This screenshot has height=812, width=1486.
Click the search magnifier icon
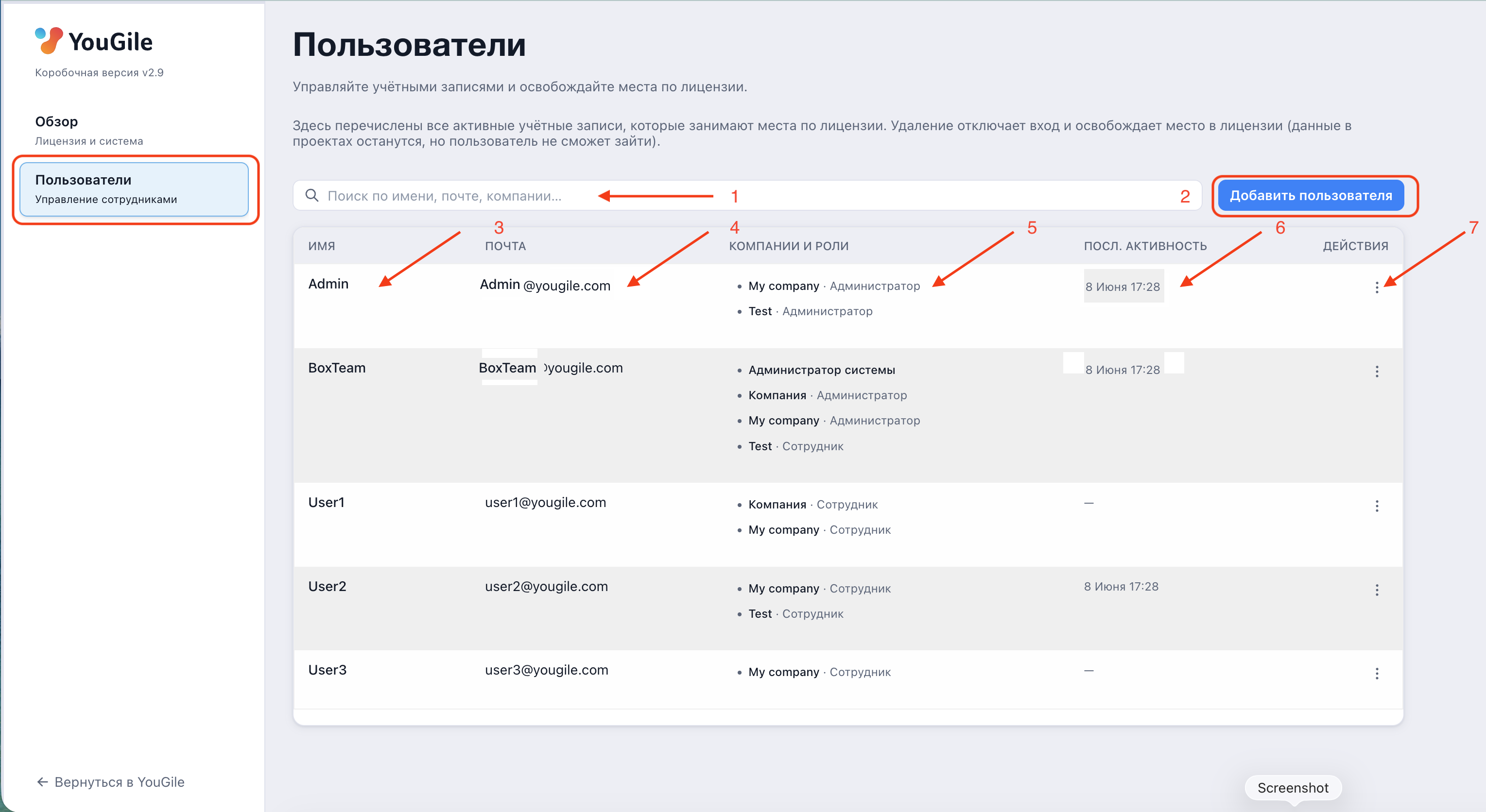(x=311, y=196)
